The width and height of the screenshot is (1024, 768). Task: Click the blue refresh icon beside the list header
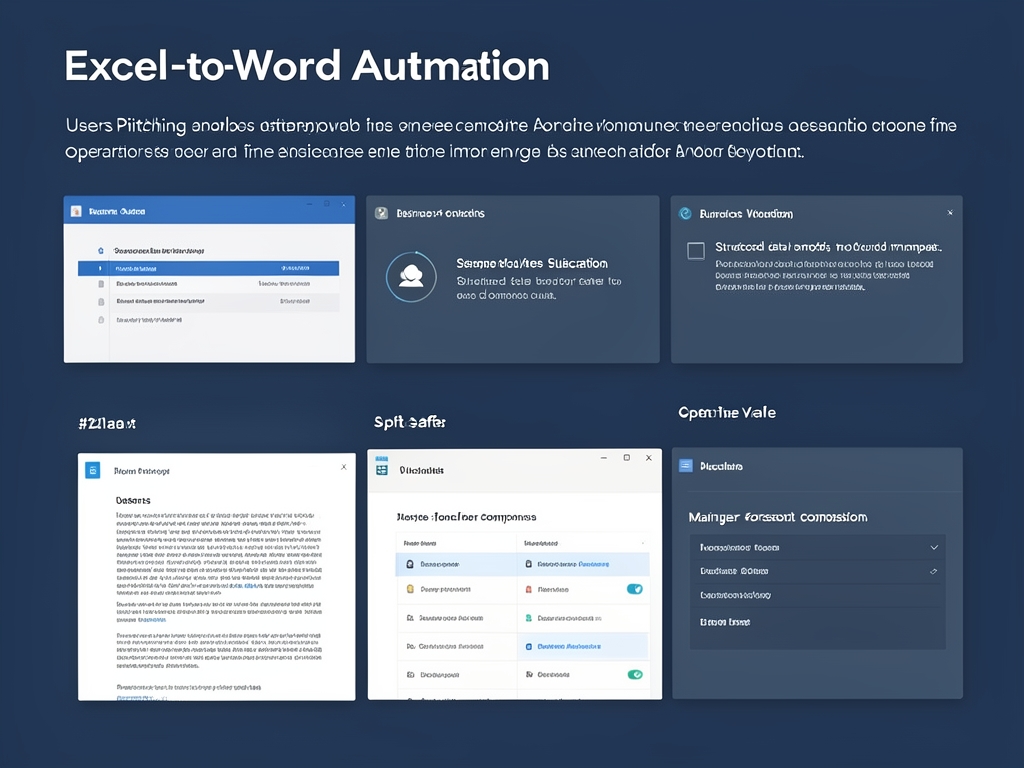point(101,251)
